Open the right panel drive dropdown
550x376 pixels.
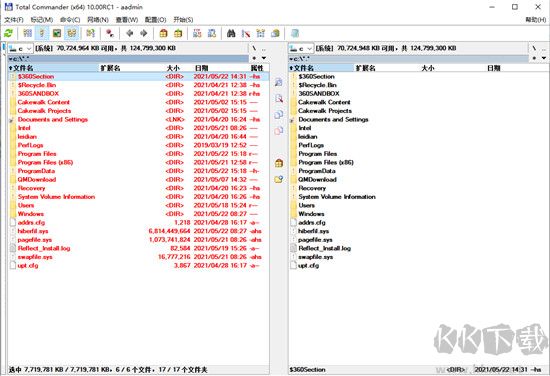[301, 48]
